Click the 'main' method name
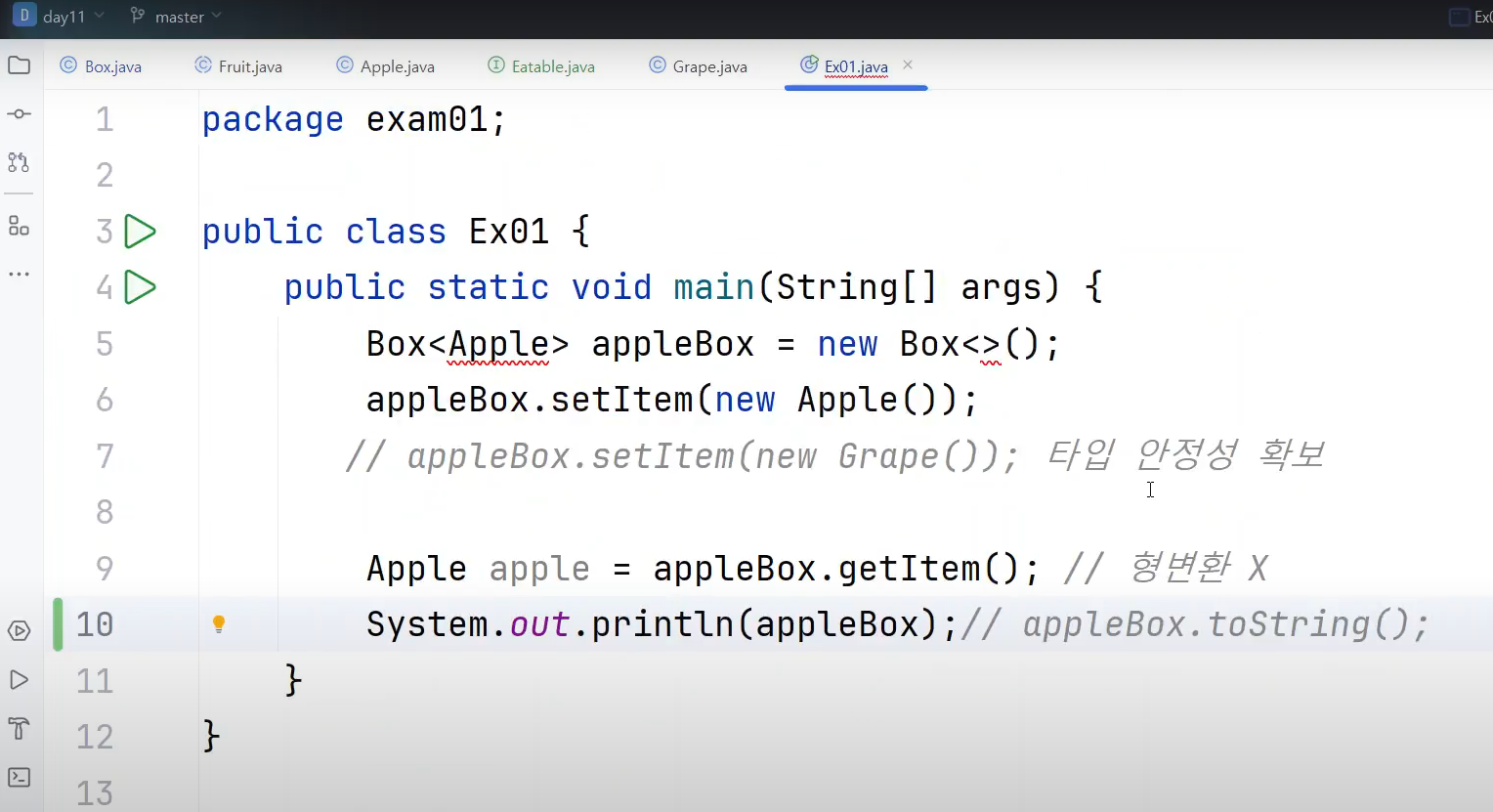Image resolution: width=1493 pixels, height=812 pixels. pyautogui.click(x=714, y=287)
